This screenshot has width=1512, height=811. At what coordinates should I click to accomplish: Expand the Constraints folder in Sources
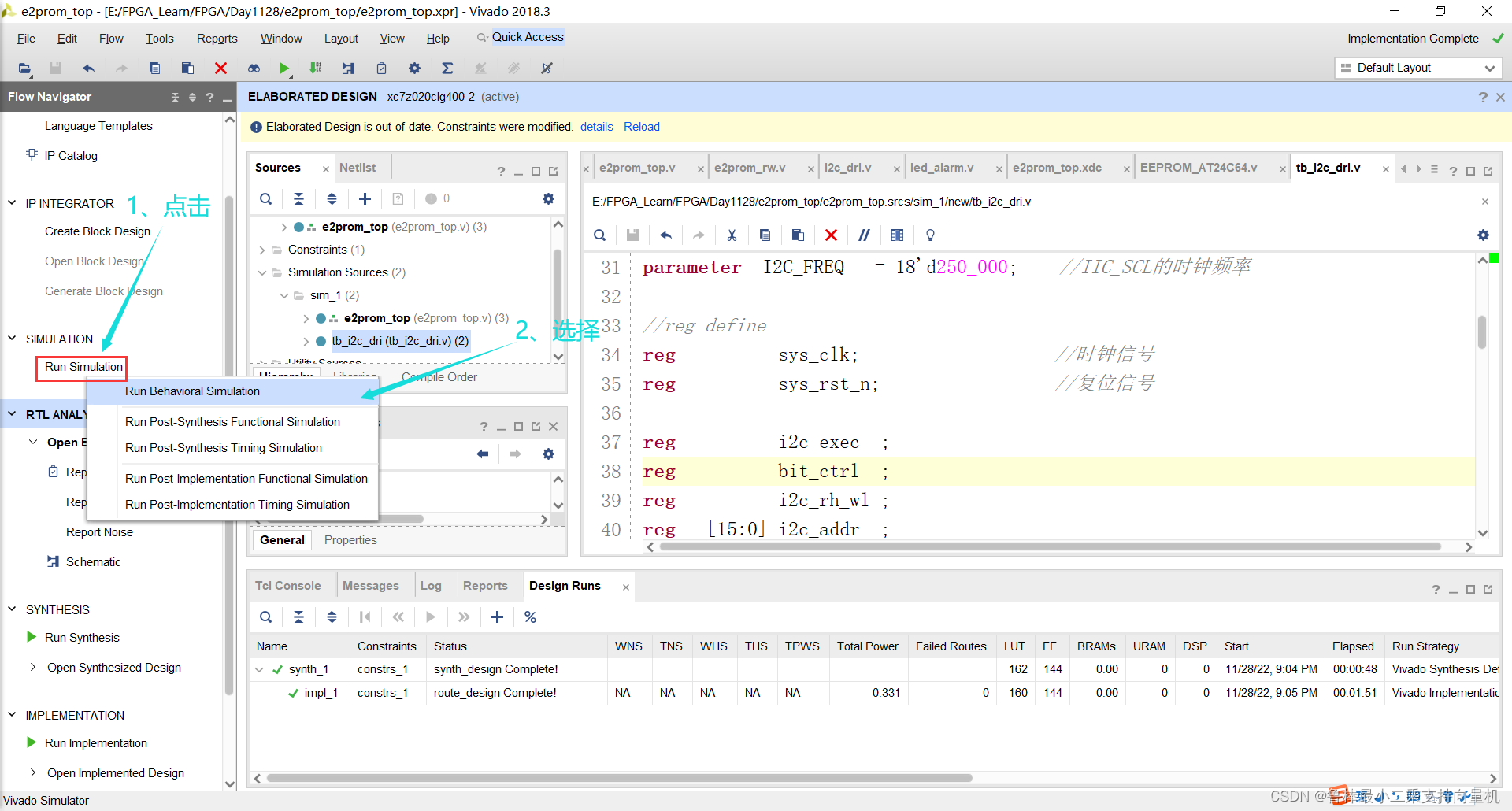point(262,250)
